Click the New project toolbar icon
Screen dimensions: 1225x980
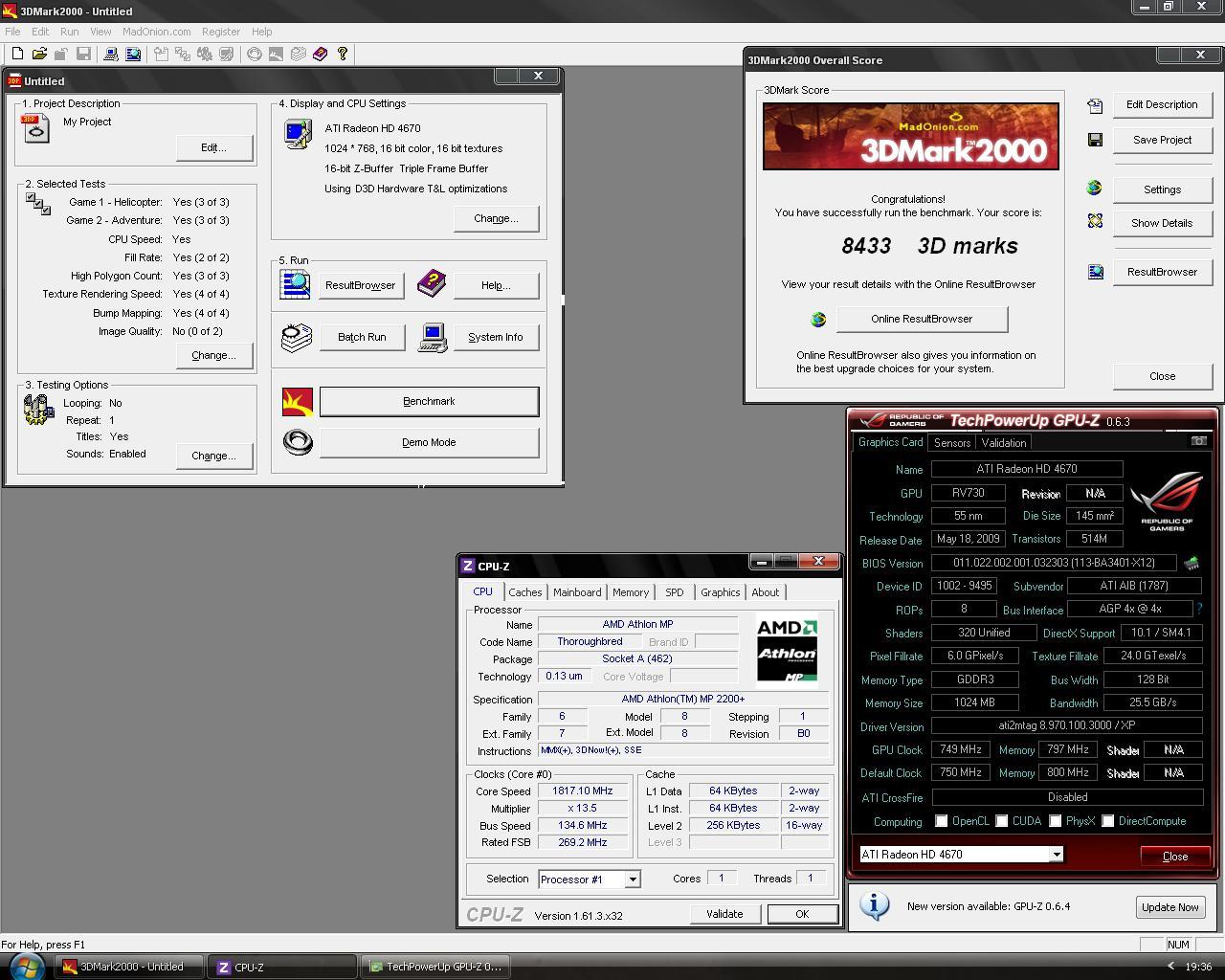(x=17, y=55)
